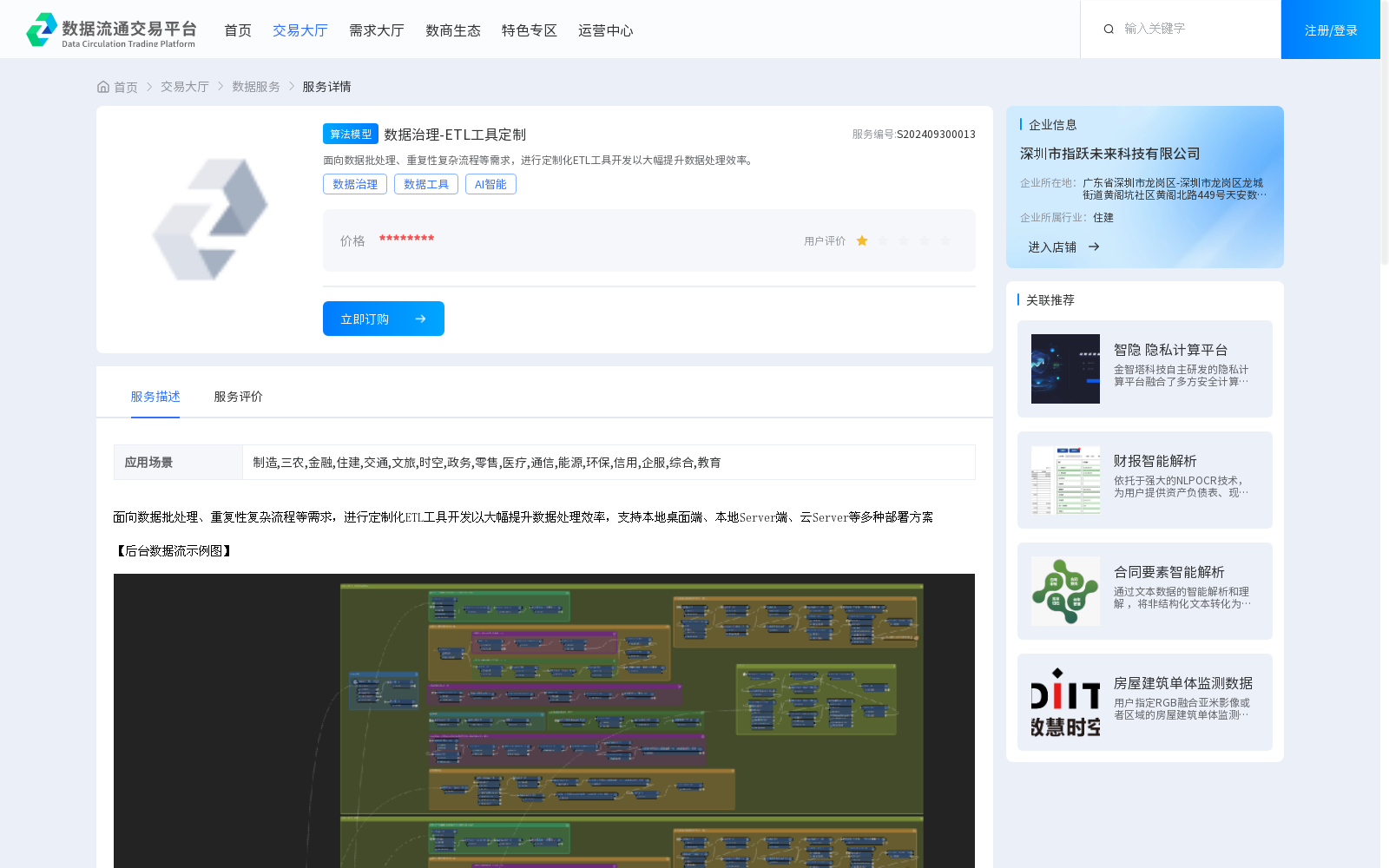Image resolution: width=1389 pixels, height=868 pixels.
Task: Click the third rating star
Action: click(904, 240)
